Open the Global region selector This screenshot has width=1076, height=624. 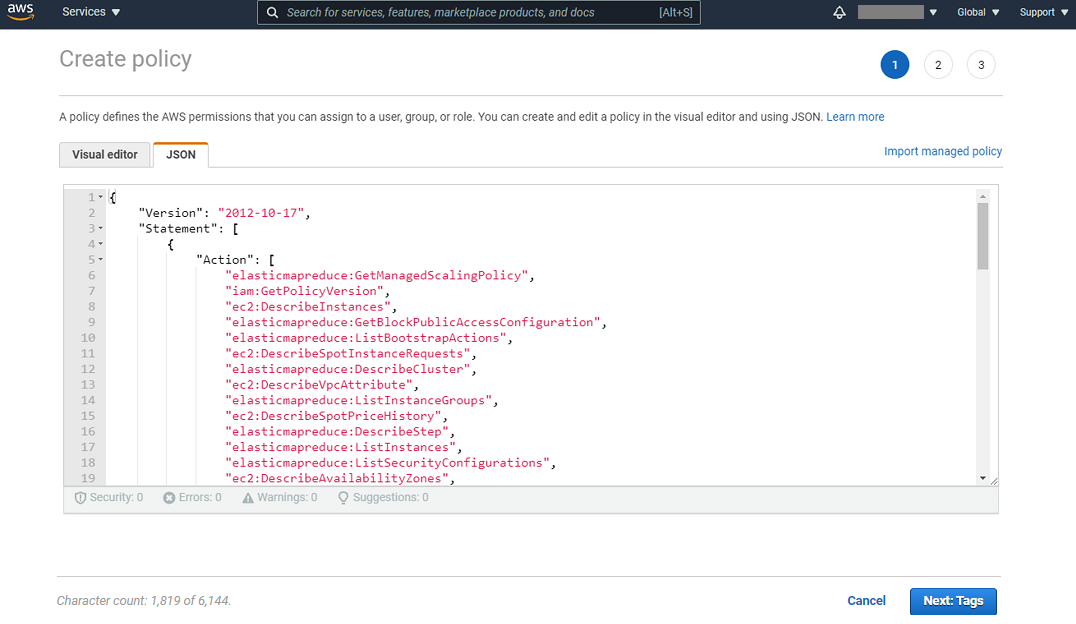[977, 12]
